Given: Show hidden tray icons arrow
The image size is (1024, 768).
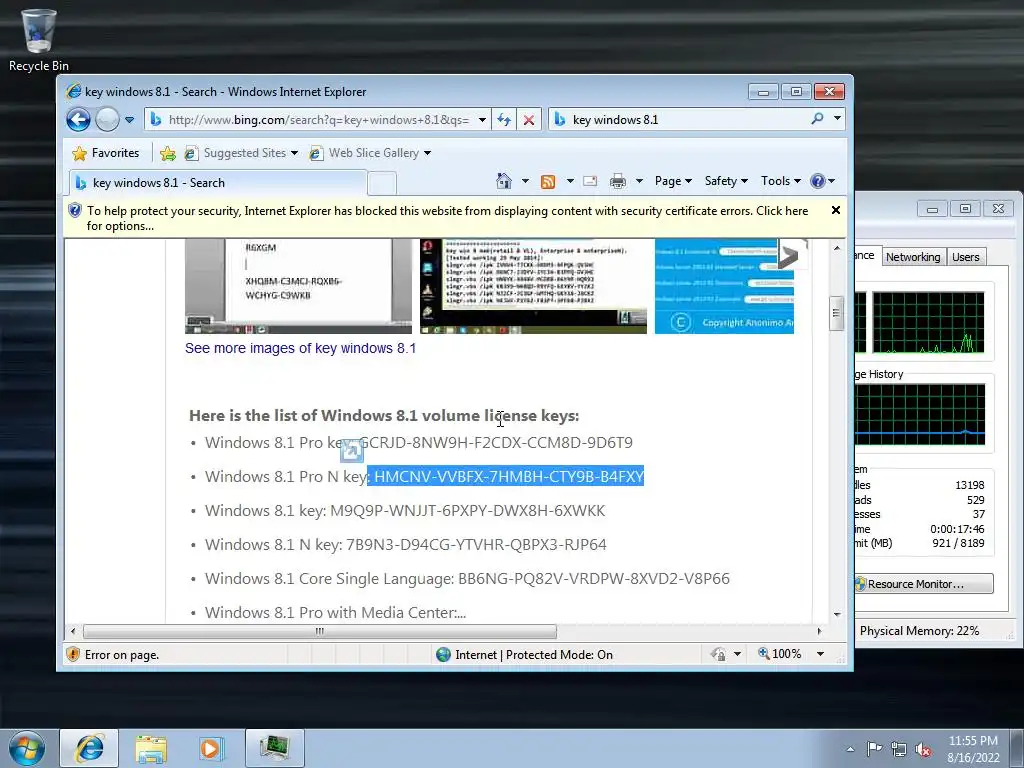Looking at the screenshot, I should point(850,749).
